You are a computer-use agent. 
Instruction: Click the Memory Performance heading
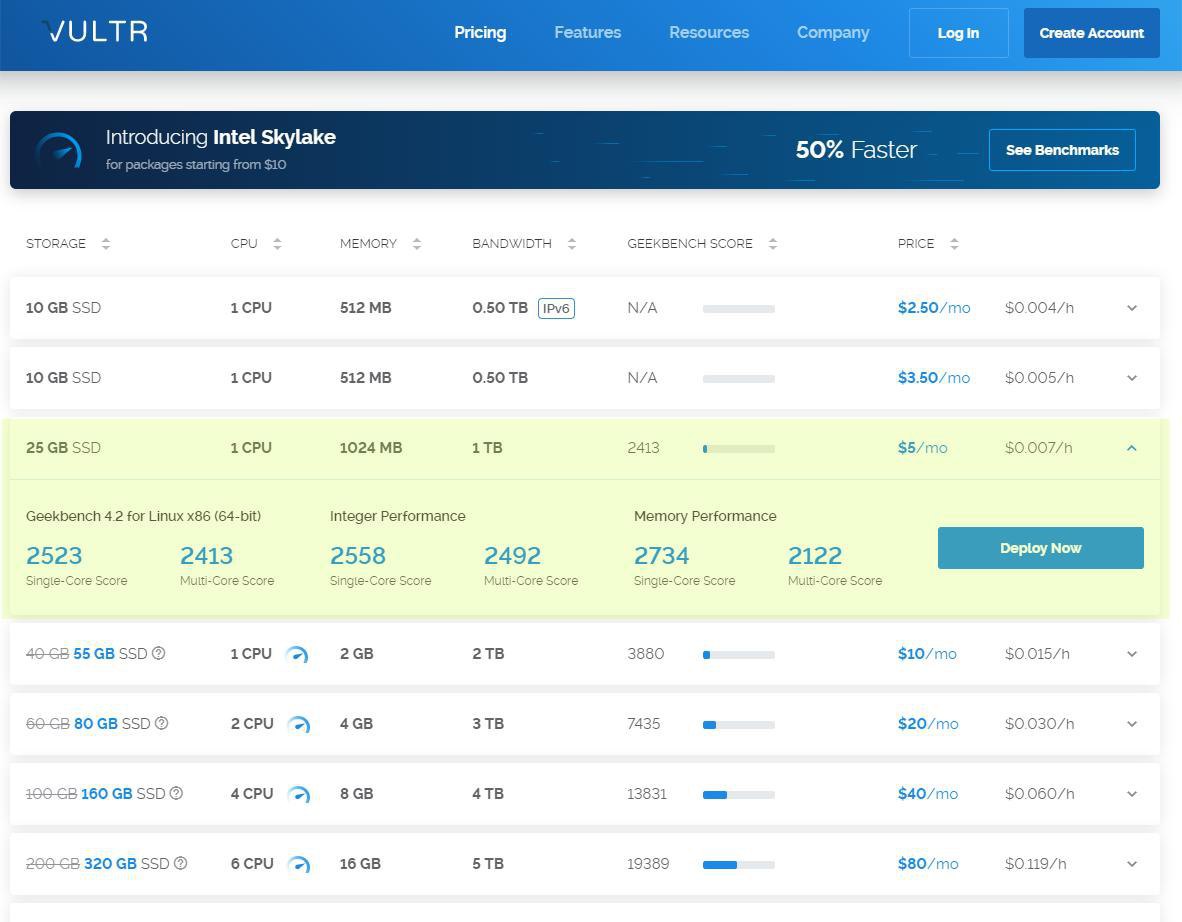pyautogui.click(x=705, y=516)
